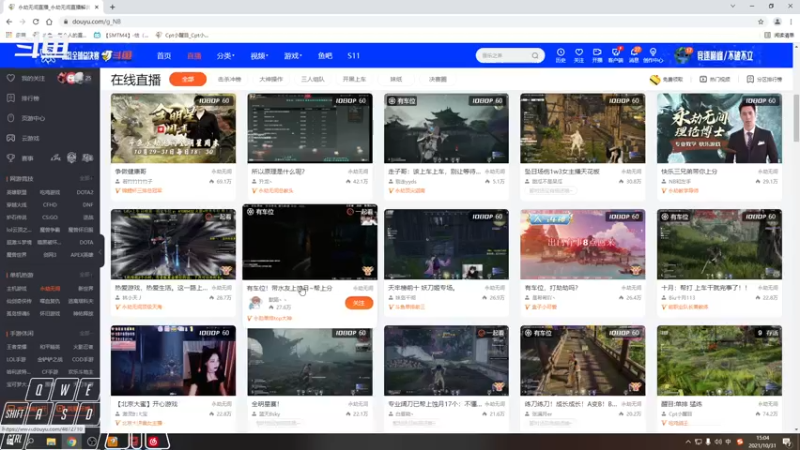Select the 大神操作 filter tab
Screen dimensions: 800x450
(x=271, y=79)
